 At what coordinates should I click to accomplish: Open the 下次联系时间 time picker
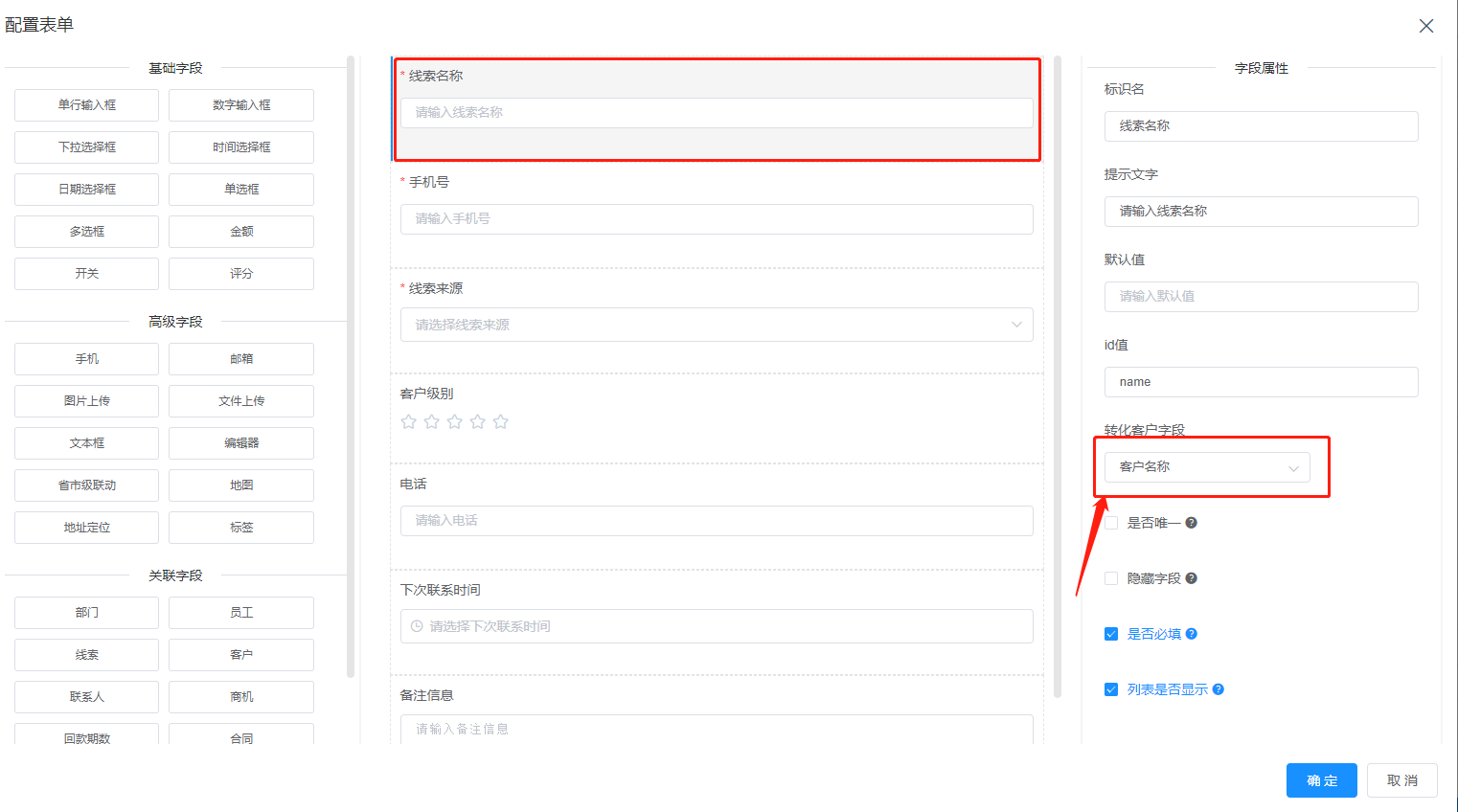[717, 626]
